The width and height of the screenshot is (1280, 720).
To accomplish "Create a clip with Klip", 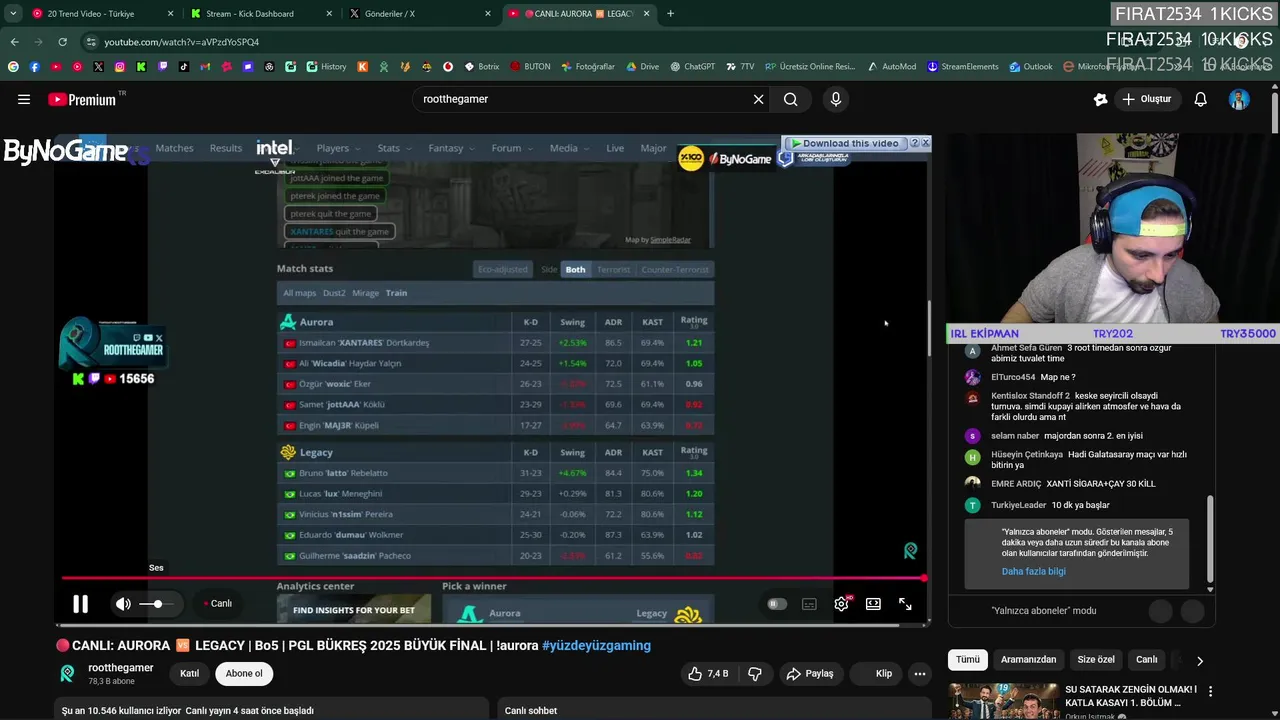I will 876,674.
